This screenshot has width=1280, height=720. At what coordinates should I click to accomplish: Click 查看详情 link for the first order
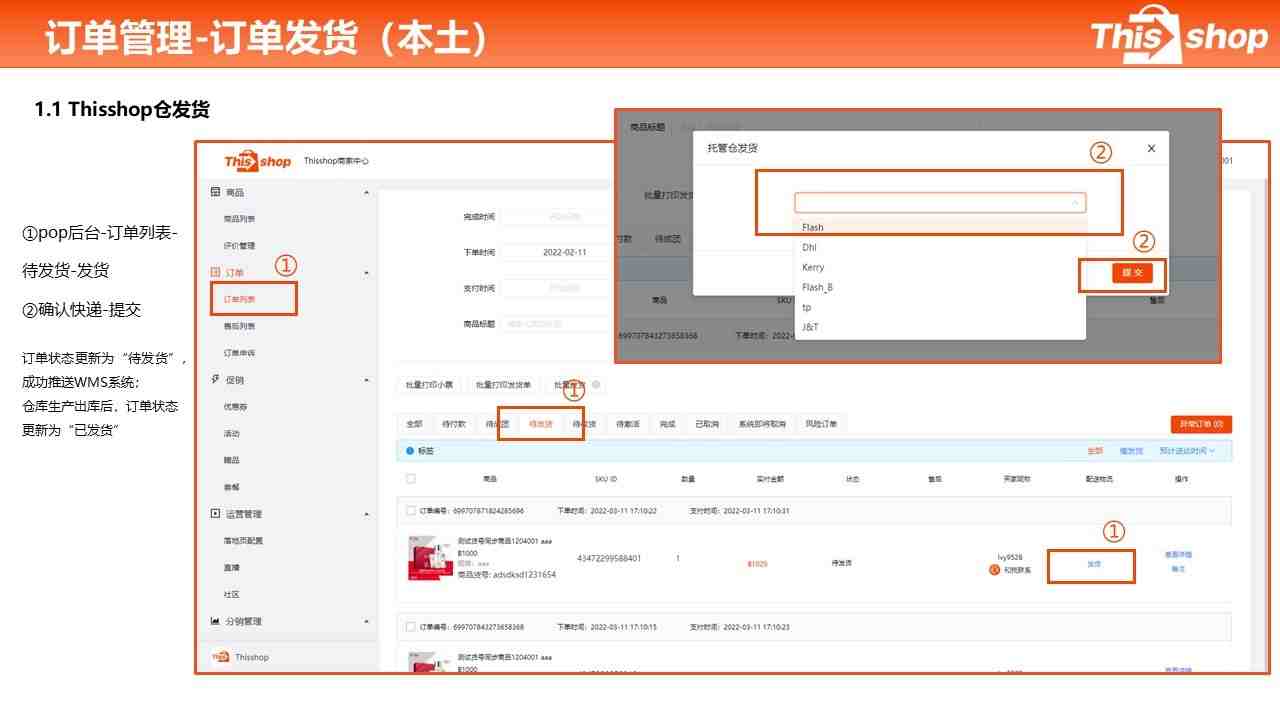coord(1178,555)
